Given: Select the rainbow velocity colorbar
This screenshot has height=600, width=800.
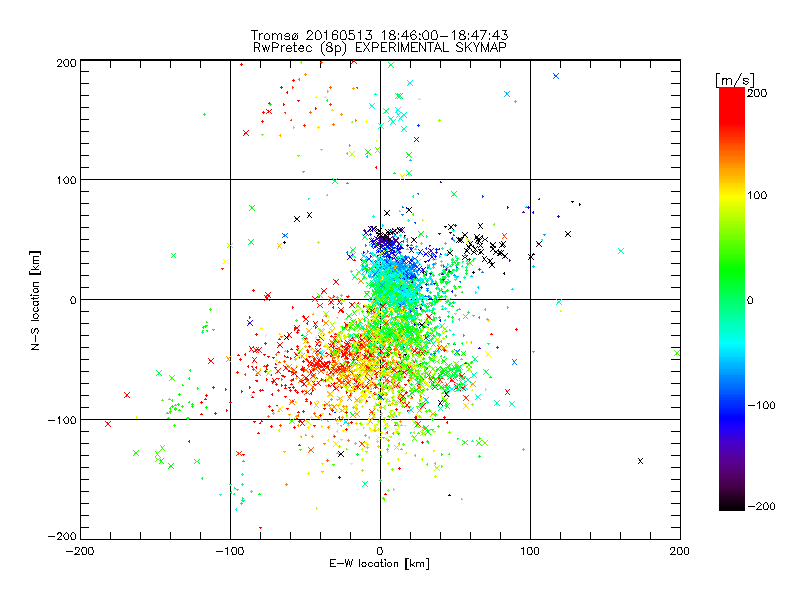Looking at the screenshot, I should (x=732, y=299).
